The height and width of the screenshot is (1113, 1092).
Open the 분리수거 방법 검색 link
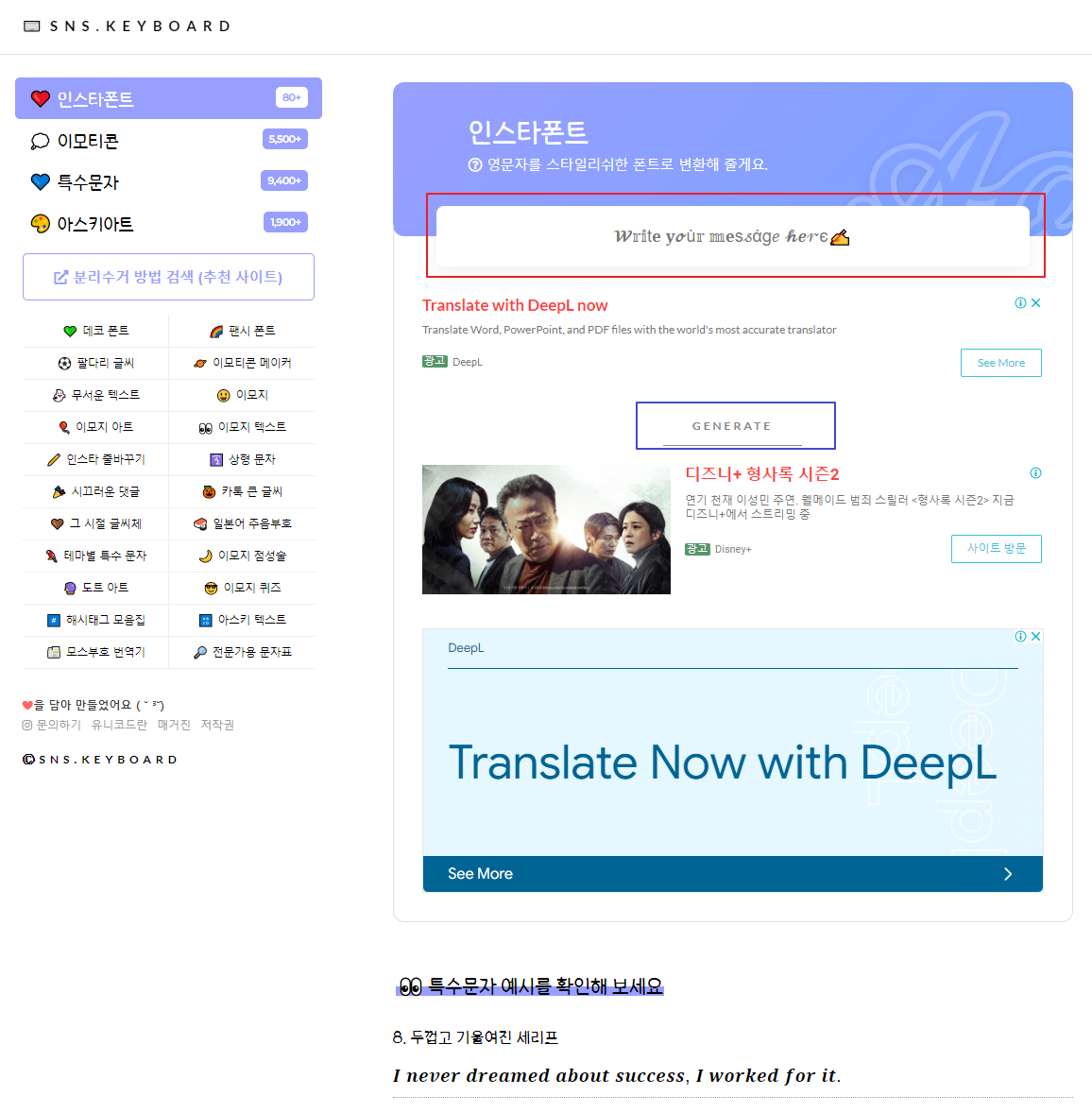168,276
